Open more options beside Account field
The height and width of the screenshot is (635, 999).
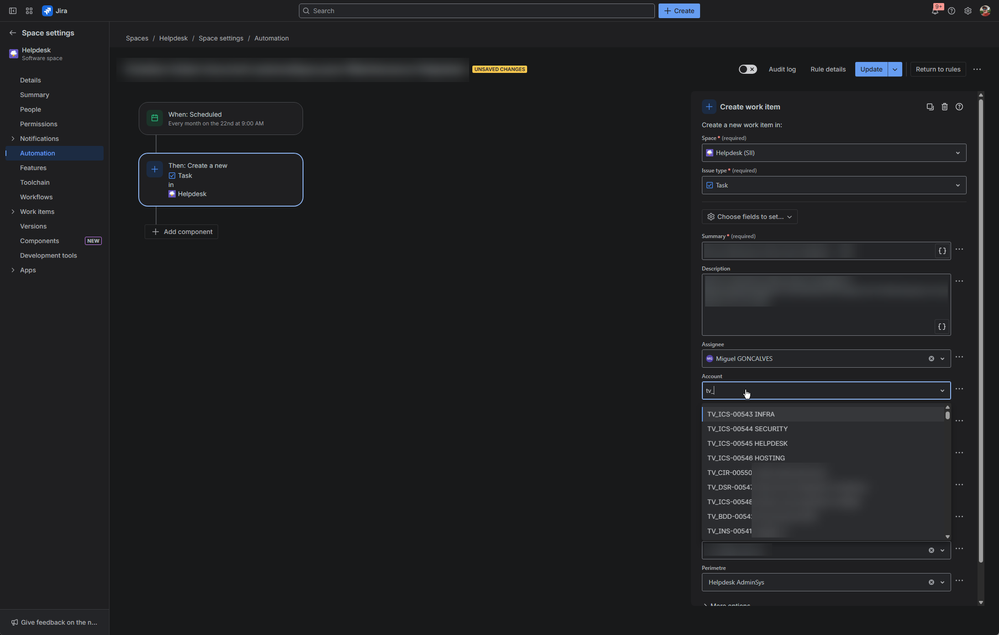pos(959,389)
